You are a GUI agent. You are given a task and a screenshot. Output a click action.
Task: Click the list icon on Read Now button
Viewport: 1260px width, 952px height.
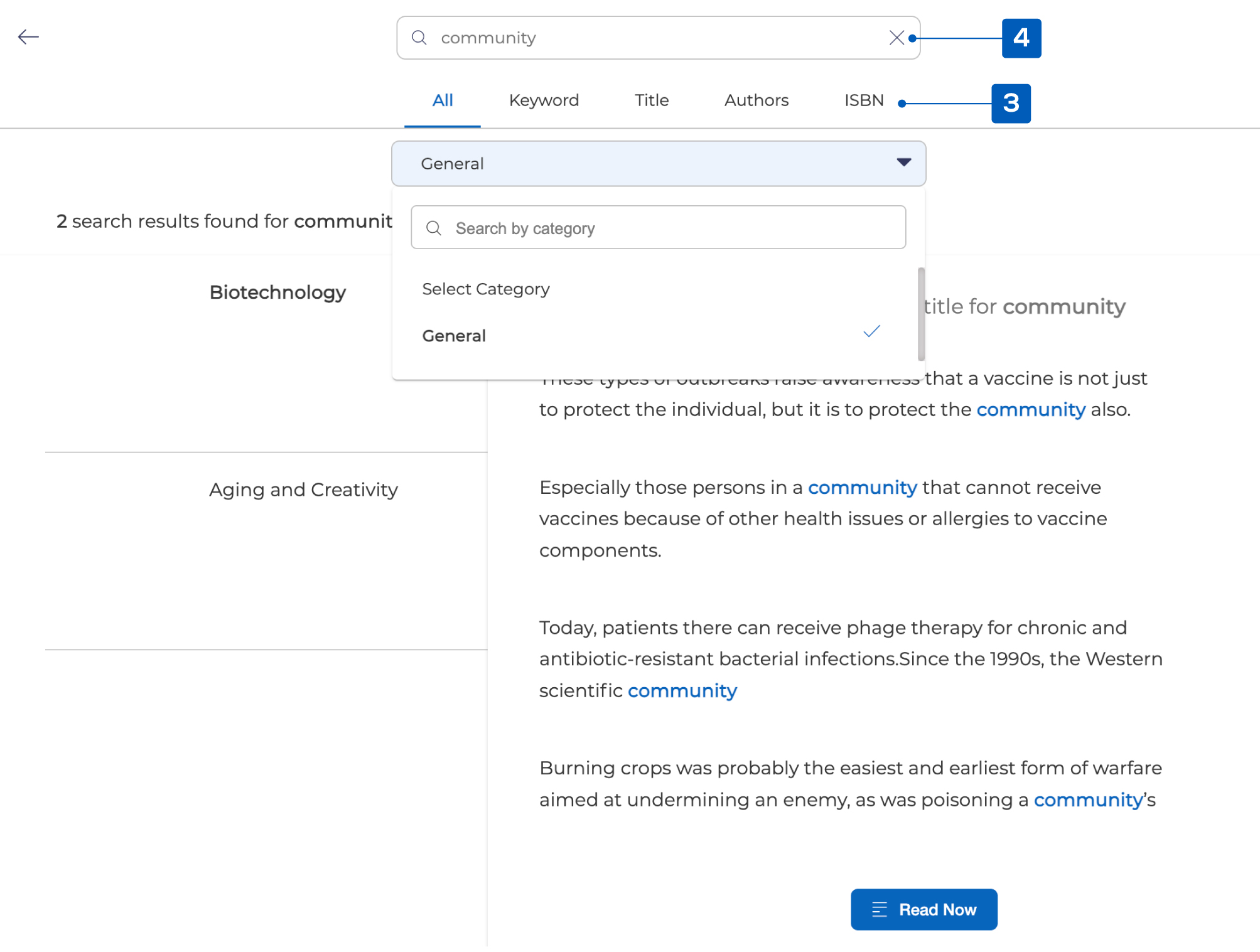click(880, 909)
